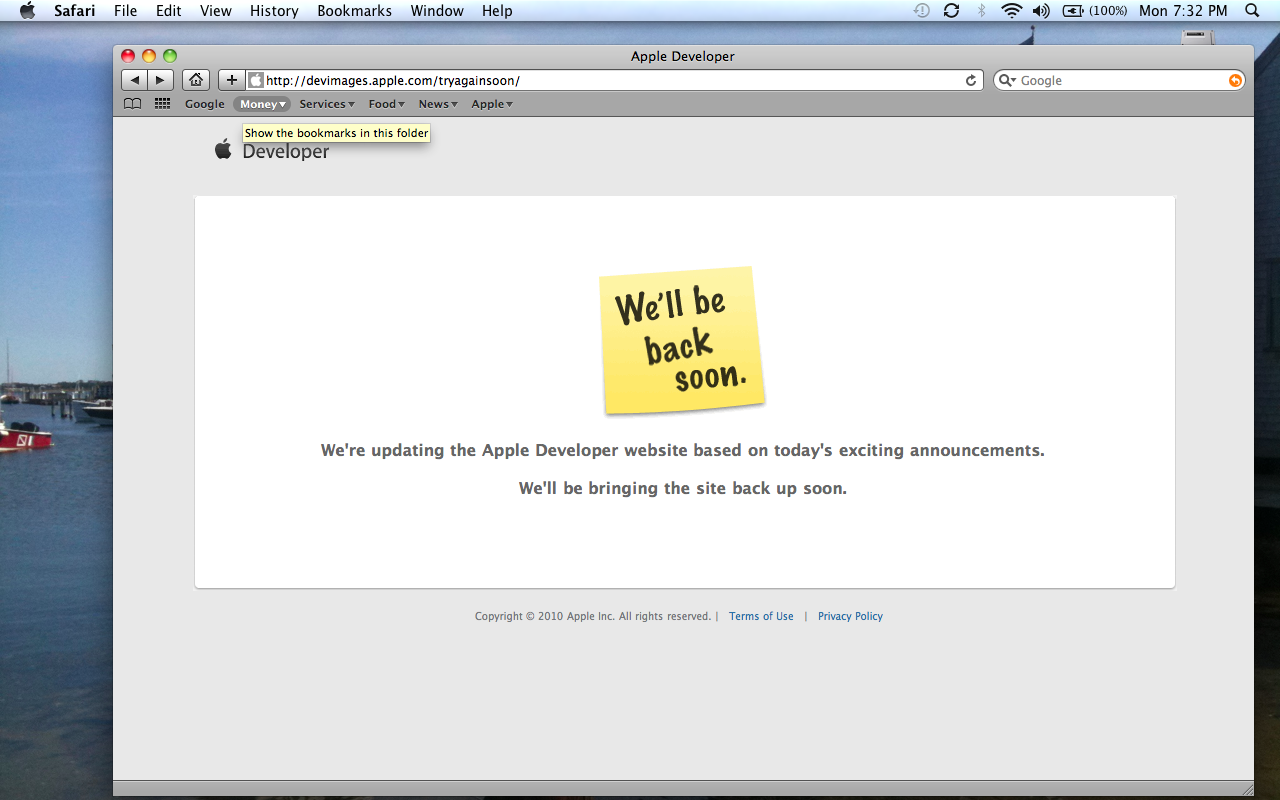Expand the Food bookmarks folder
Screen dimensions: 1280x800
point(387,104)
